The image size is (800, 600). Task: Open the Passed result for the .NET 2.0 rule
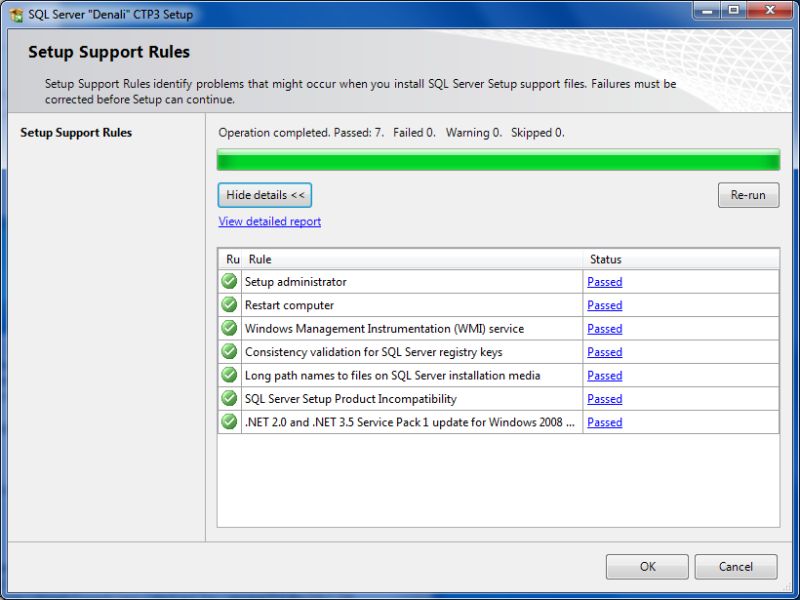click(x=604, y=422)
